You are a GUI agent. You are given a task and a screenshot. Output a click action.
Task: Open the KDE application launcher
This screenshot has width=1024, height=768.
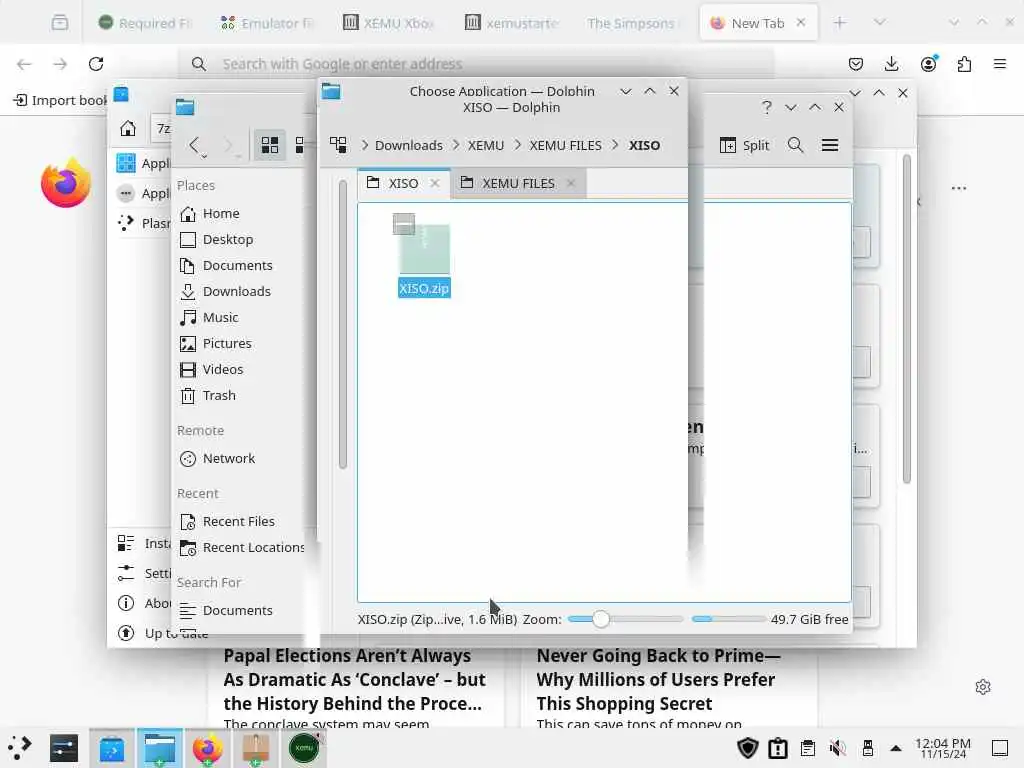[x=20, y=748]
